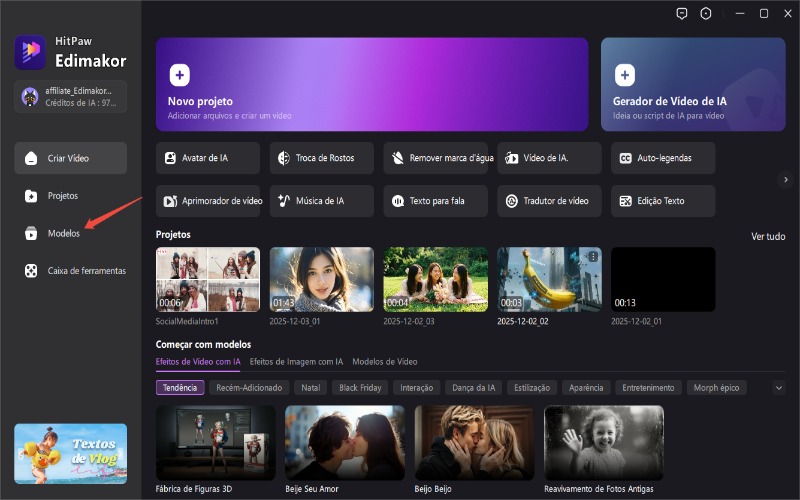Image resolution: width=800 pixels, height=500 pixels.
Task: Select the Aparência filter chip
Action: (x=586, y=388)
